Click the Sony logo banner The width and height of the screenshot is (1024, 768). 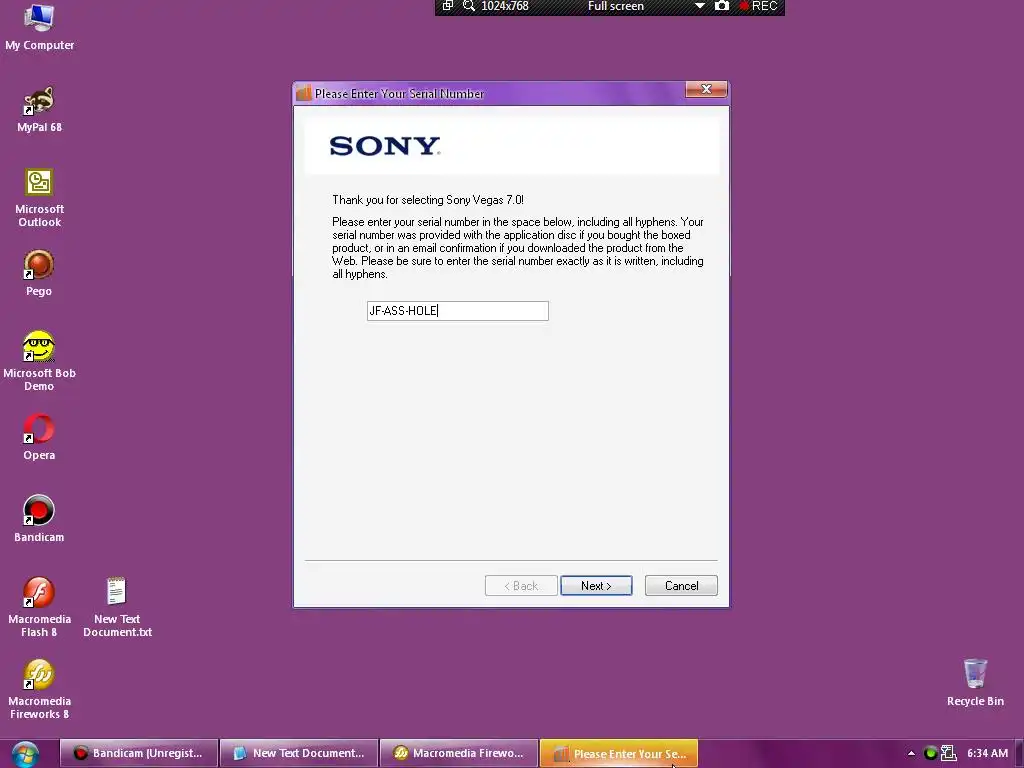(x=512, y=146)
